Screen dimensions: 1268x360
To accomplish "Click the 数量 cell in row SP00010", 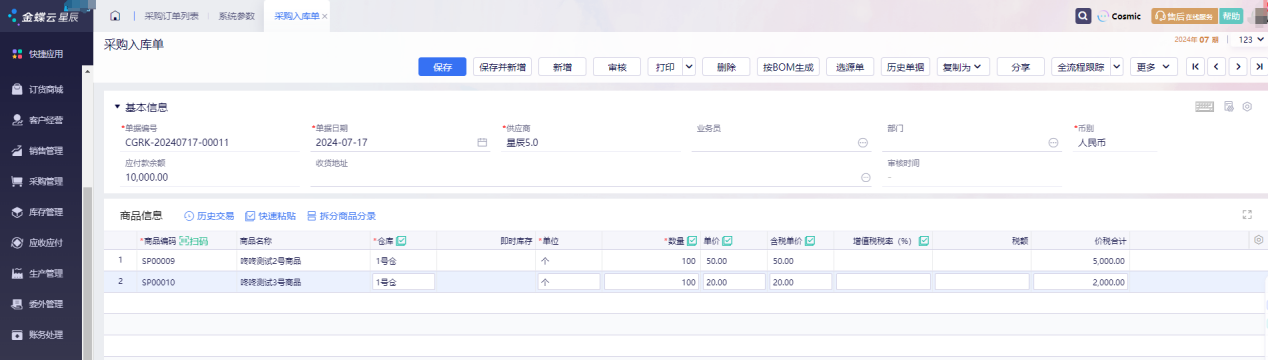I will click(x=651, y=282).
